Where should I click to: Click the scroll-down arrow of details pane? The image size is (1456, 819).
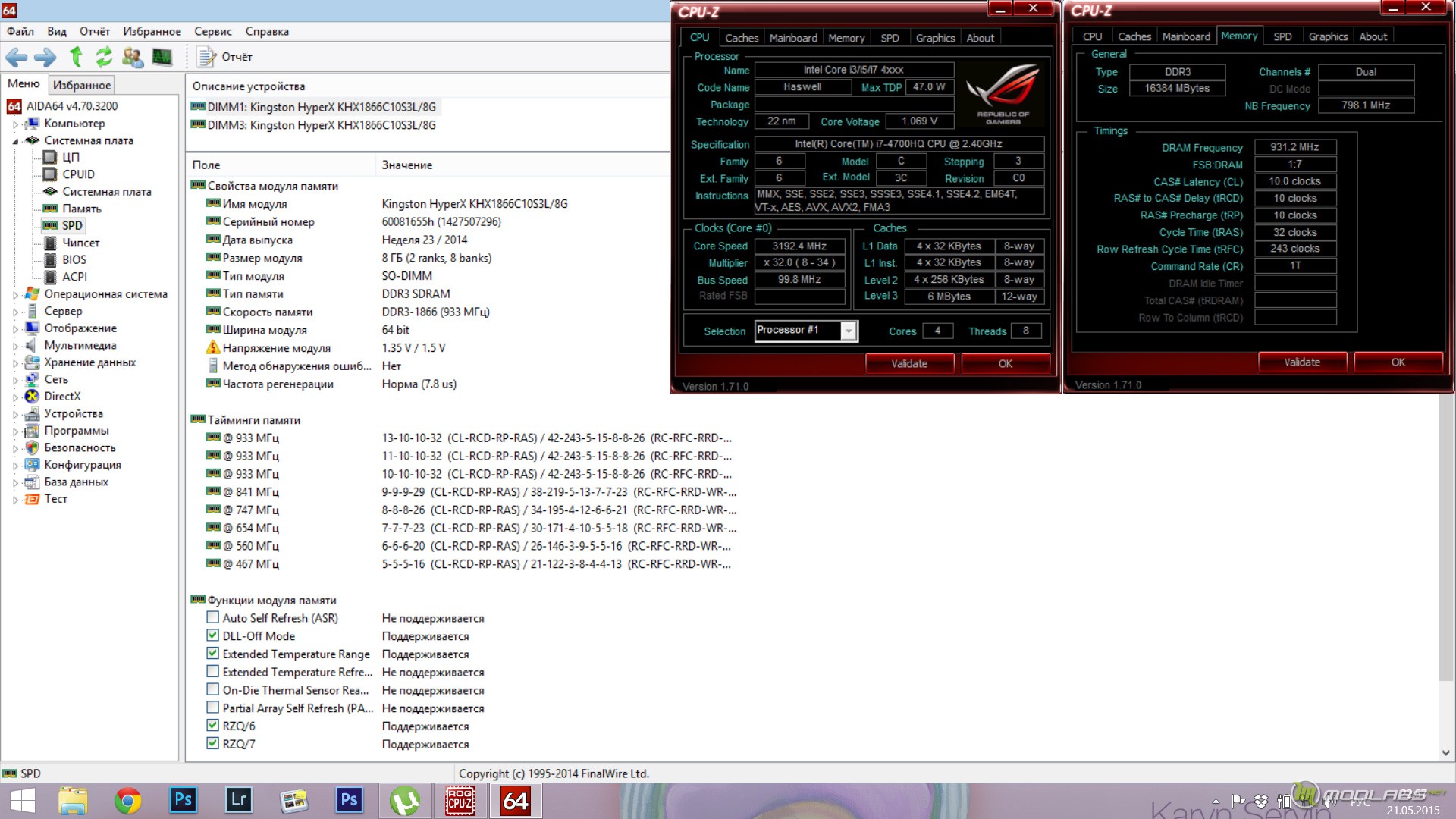(x=1445, y=753)
